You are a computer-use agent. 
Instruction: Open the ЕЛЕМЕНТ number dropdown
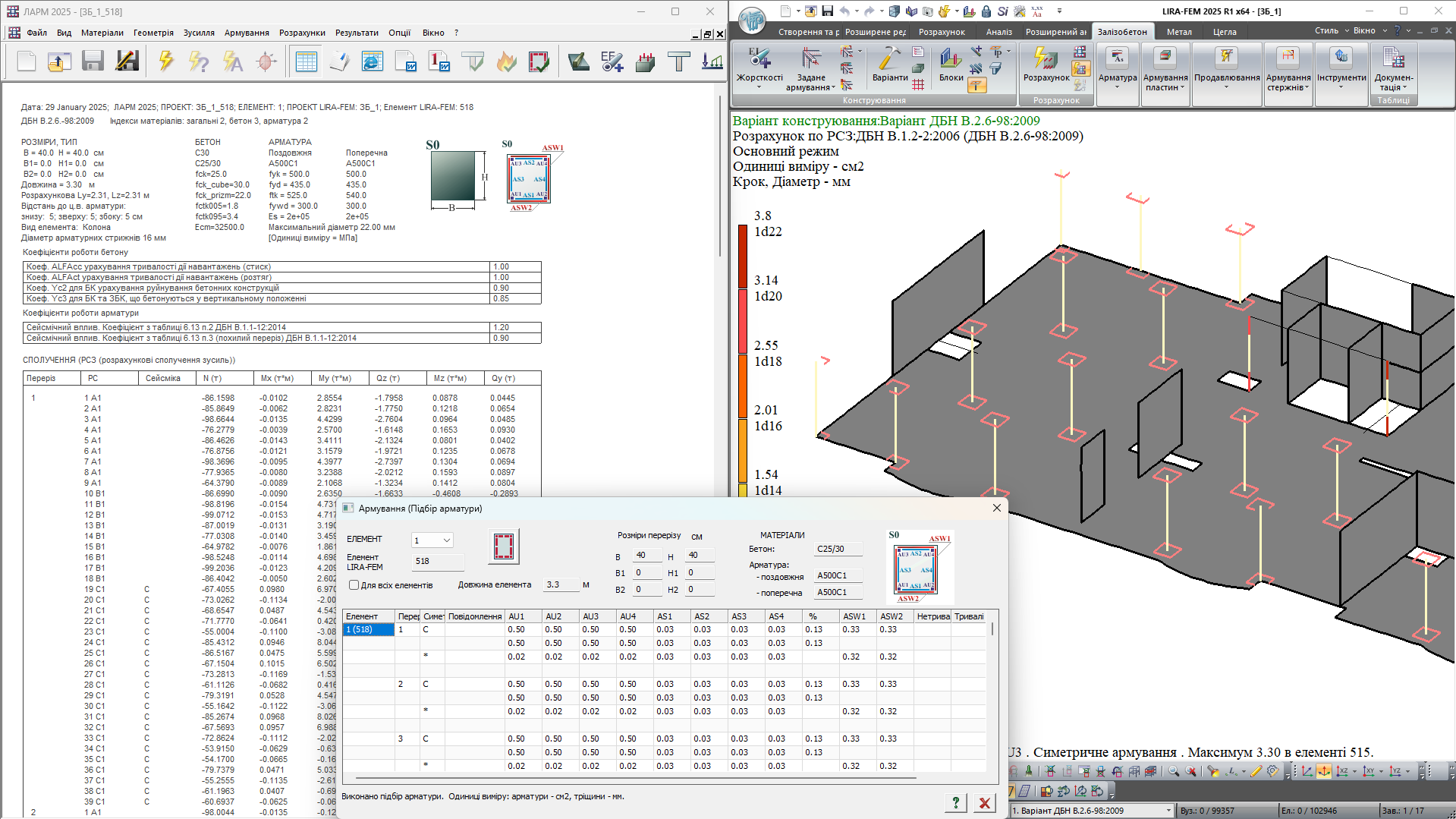click(447, 540)
